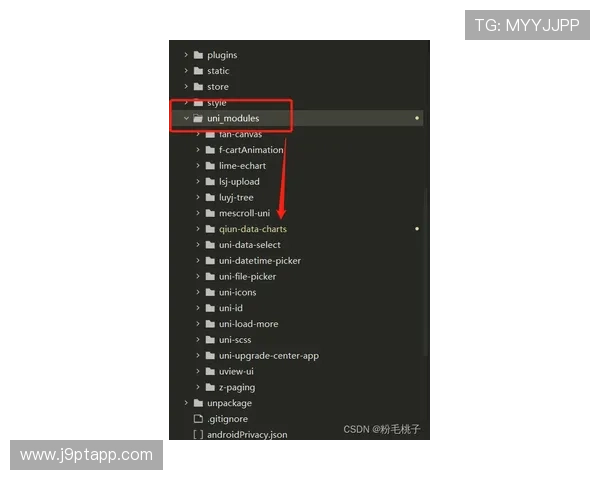Screen dimensions: 600x480
Task: Select the uni-datetime-picker folder
Action: coord(259,261)
